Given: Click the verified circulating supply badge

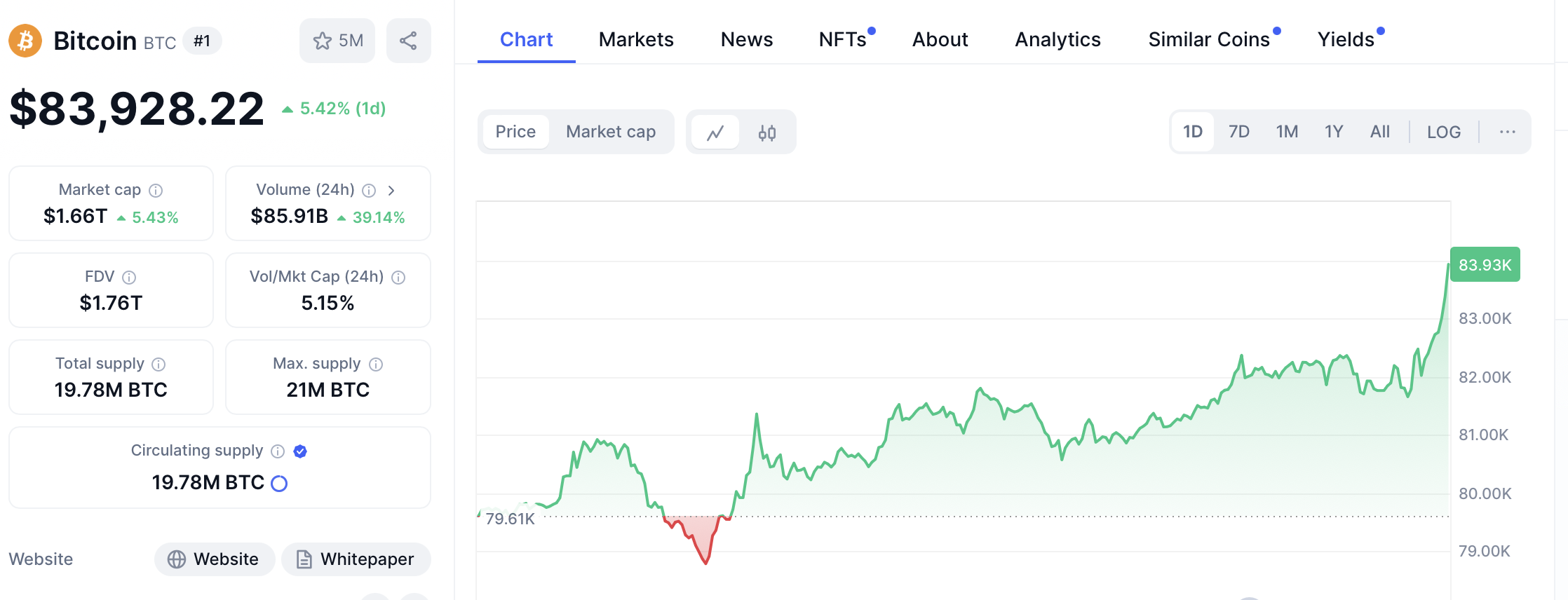Looking at the screenshot, I should 300,451.
